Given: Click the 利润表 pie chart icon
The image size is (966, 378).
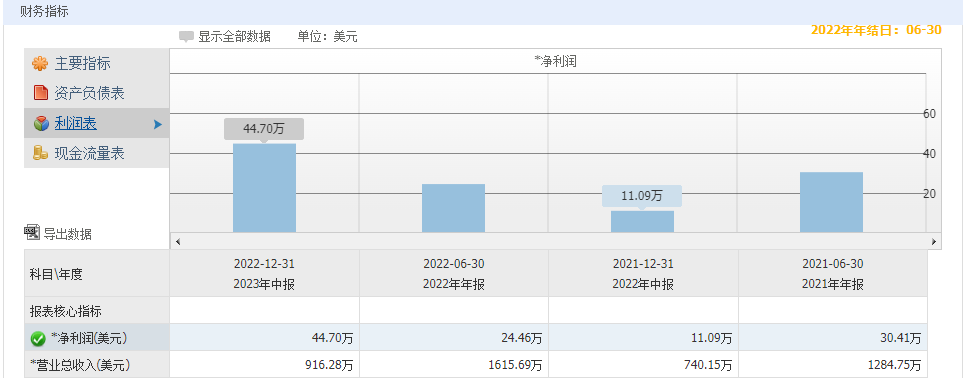Looking at the screenshot, I should tap(41, 124).
